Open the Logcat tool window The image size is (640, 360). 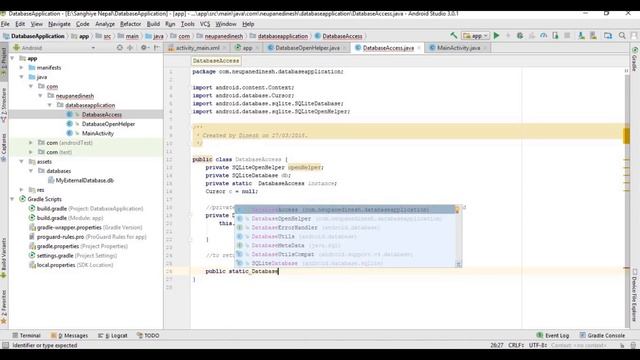tap(113, 336)
